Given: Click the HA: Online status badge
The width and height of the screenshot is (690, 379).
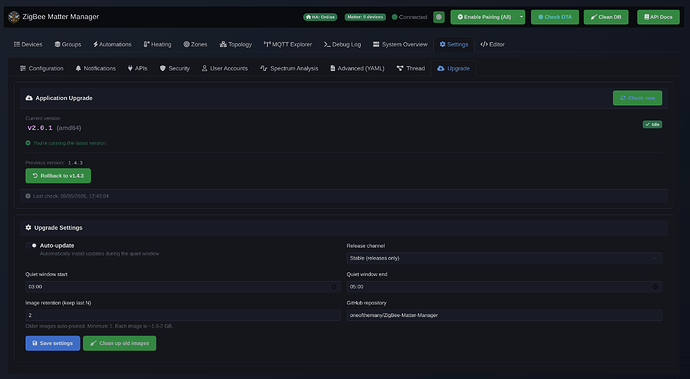Looking at the screenshot, I should click(320, 17).
